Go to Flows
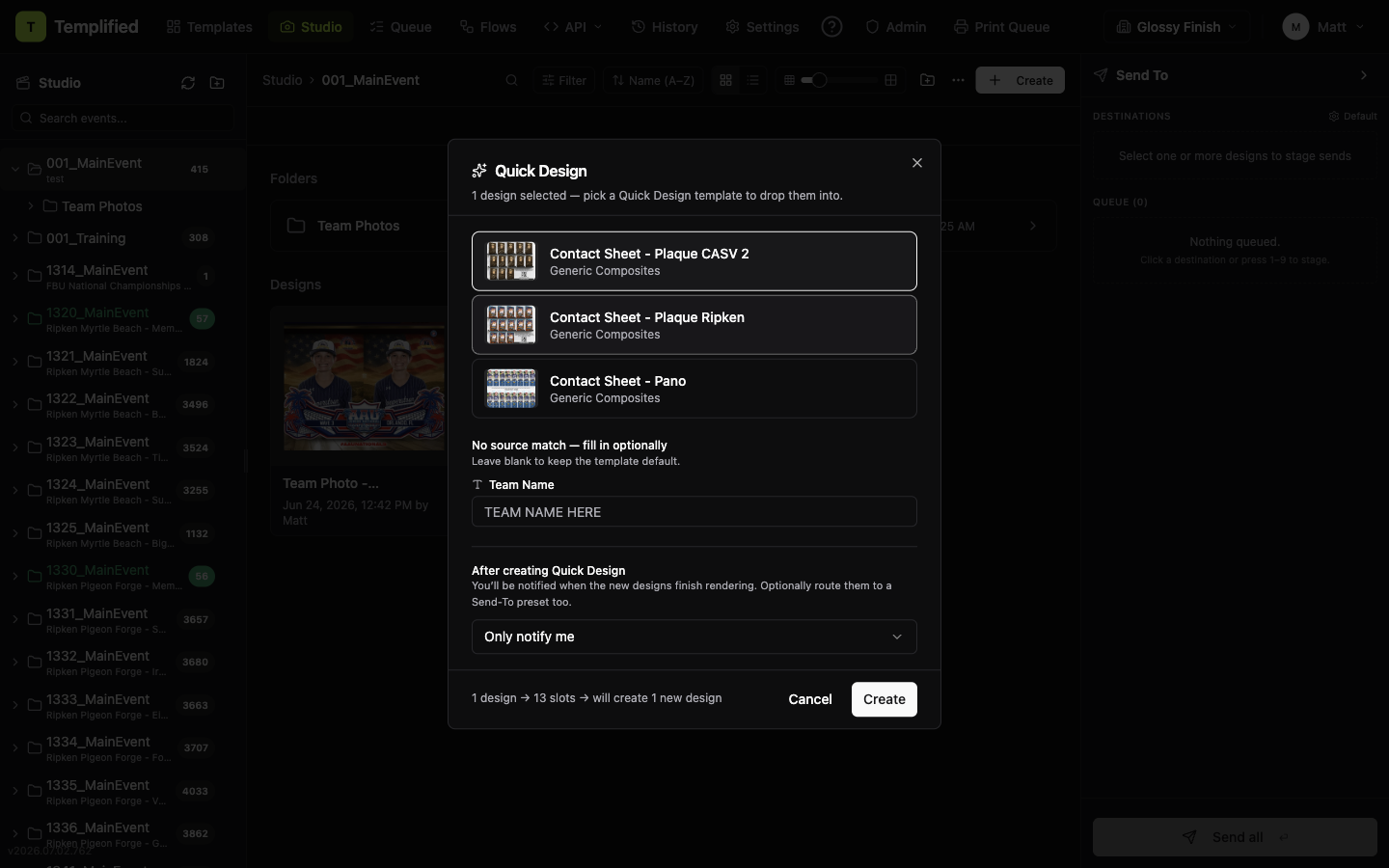 click(x=488, y=27)
